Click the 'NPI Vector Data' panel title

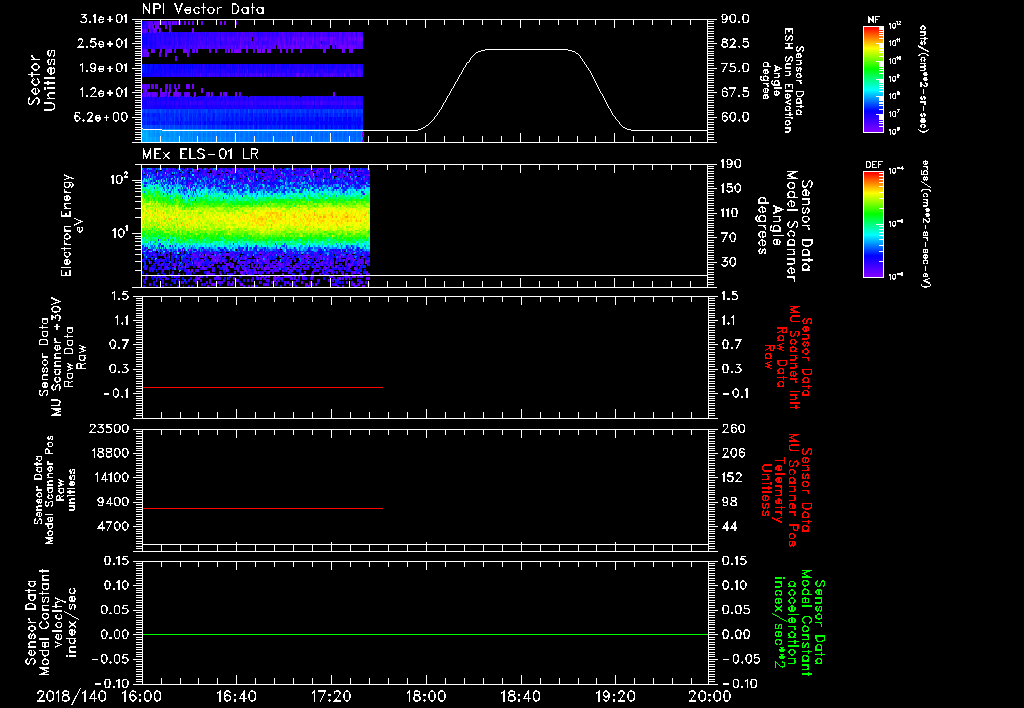[203, 9]
